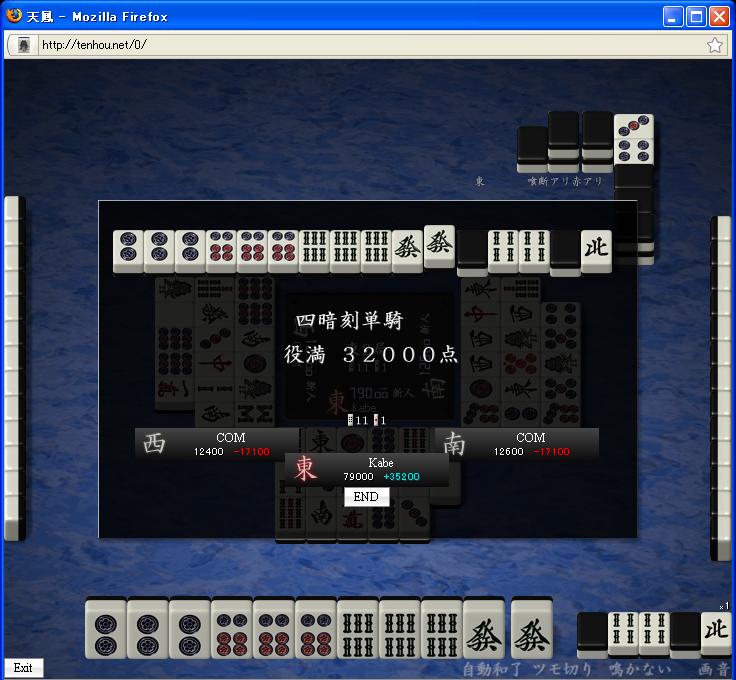Toggle the 音 sound option
The image size is (736, 680).
(x=722, y=669)
